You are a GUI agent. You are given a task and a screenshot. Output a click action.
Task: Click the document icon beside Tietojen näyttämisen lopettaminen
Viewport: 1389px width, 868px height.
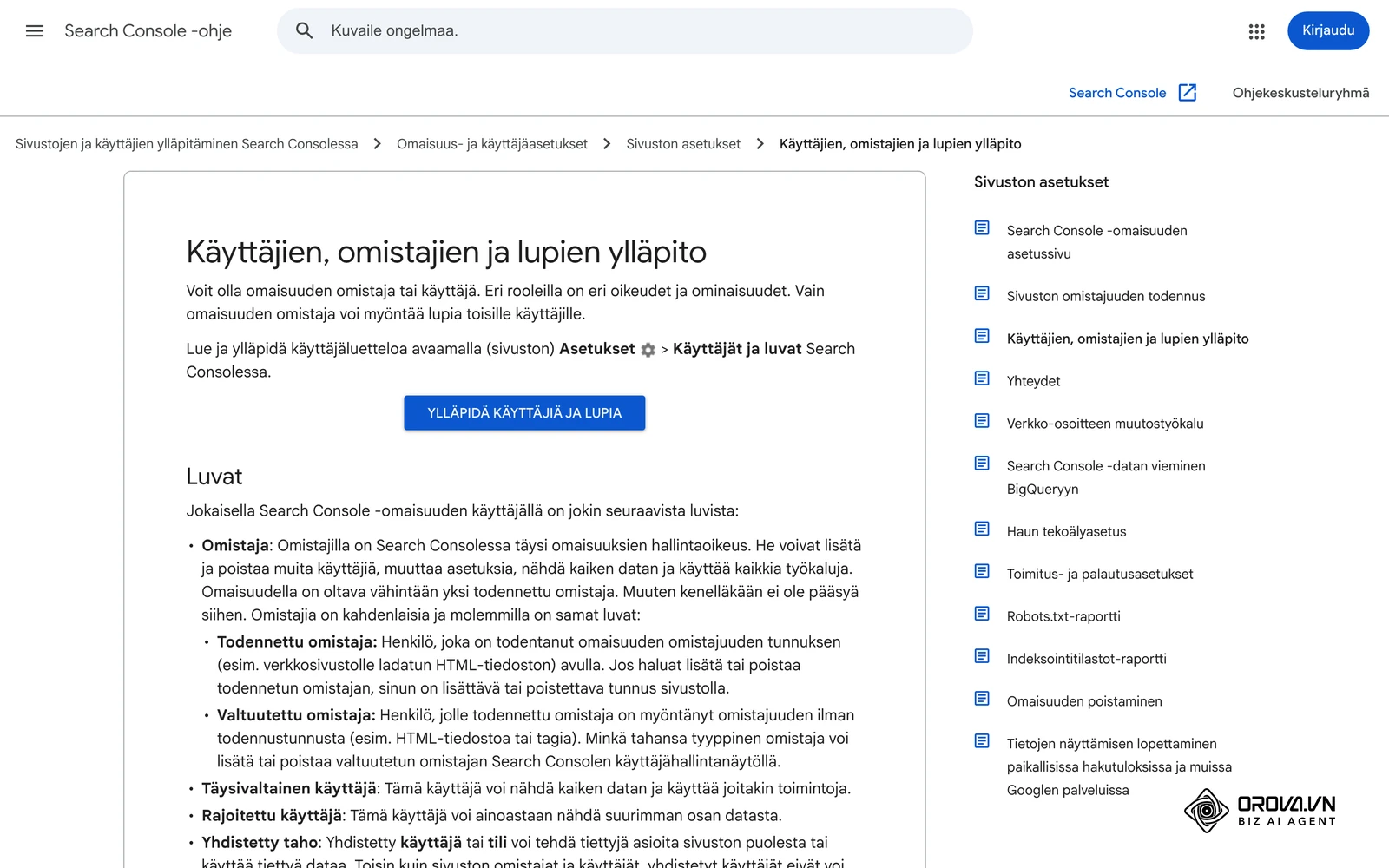pyautogui.click(x=982, y=741)
